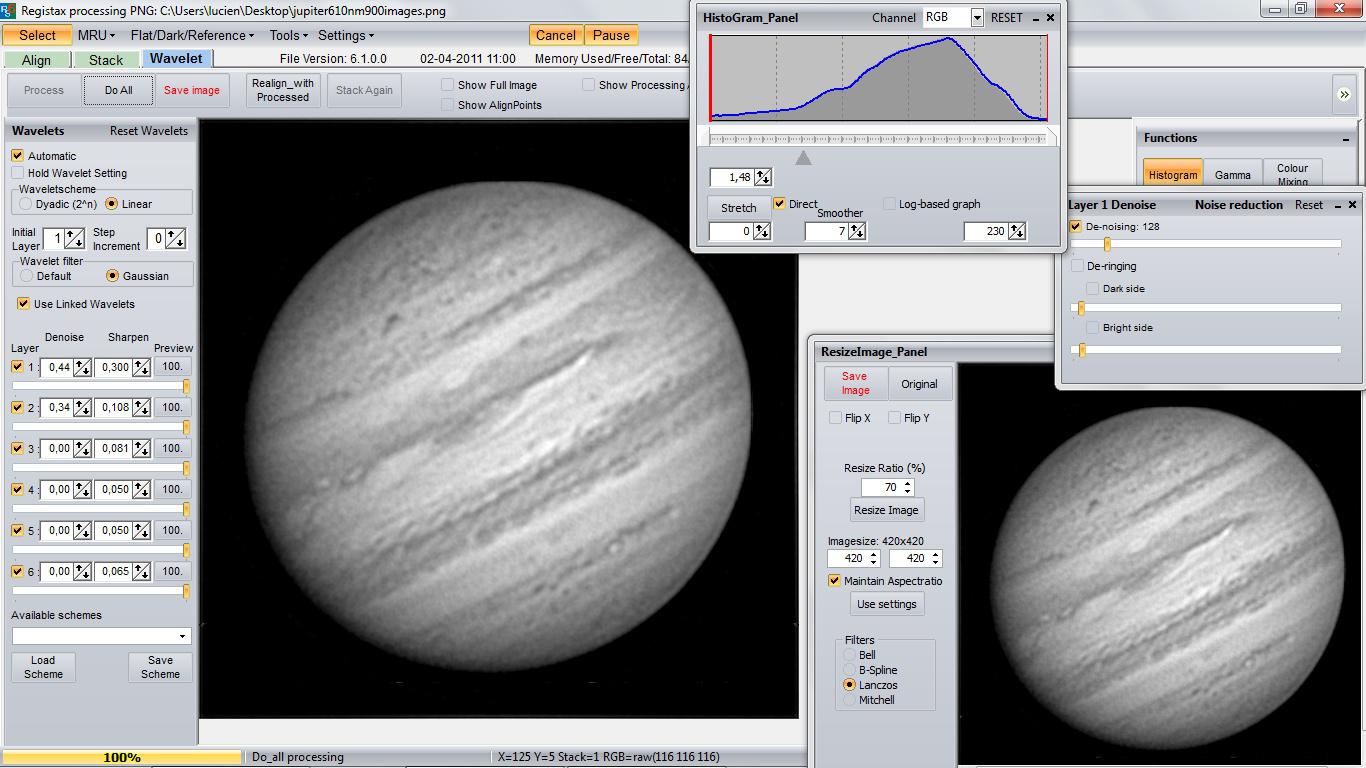The width and height of the screenshot is (1366, 768).
Task: Click the Layer 1 Denoise spinner arrows
Action: tap(82, 367)
